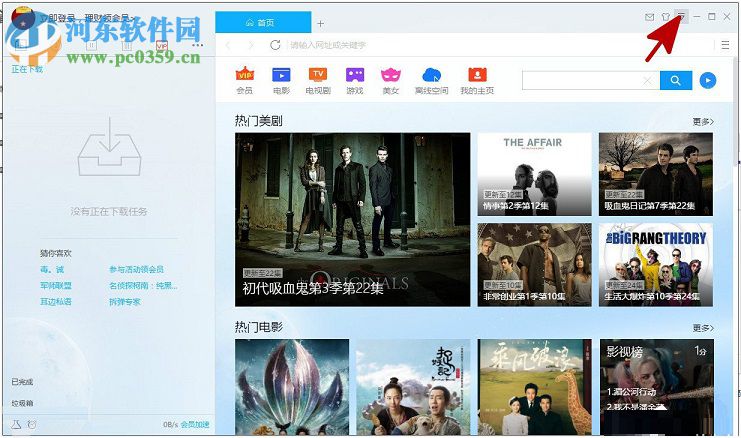Screen dimensions: 741x438
Task: Expand 更多 for 热门美剧
Action: (703, 122)
